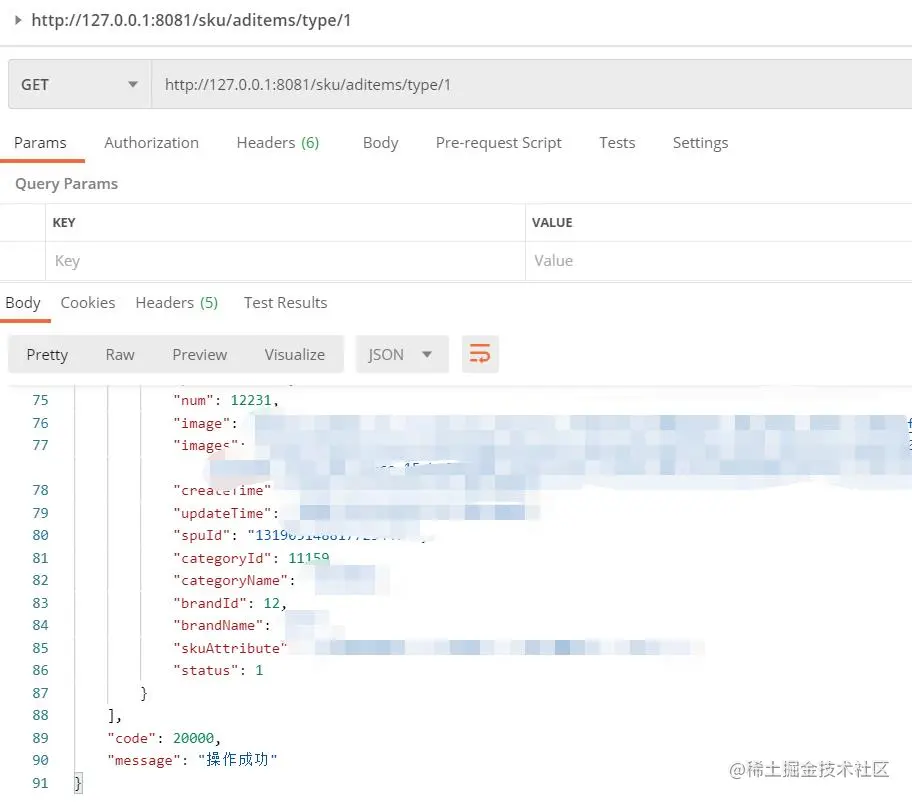Switch to Preview response view
Screen dimensions: 912x802
(200, 354)
